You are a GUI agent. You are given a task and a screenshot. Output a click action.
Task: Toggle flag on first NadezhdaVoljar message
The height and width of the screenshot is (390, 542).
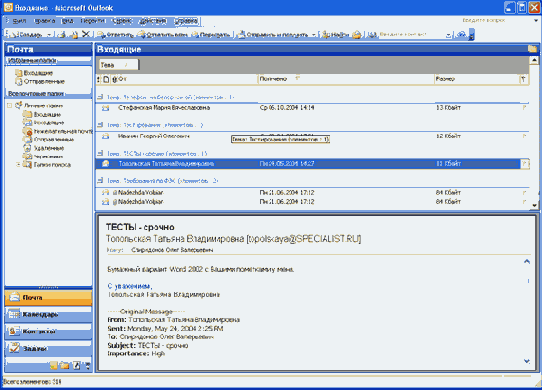coord(524,193)
